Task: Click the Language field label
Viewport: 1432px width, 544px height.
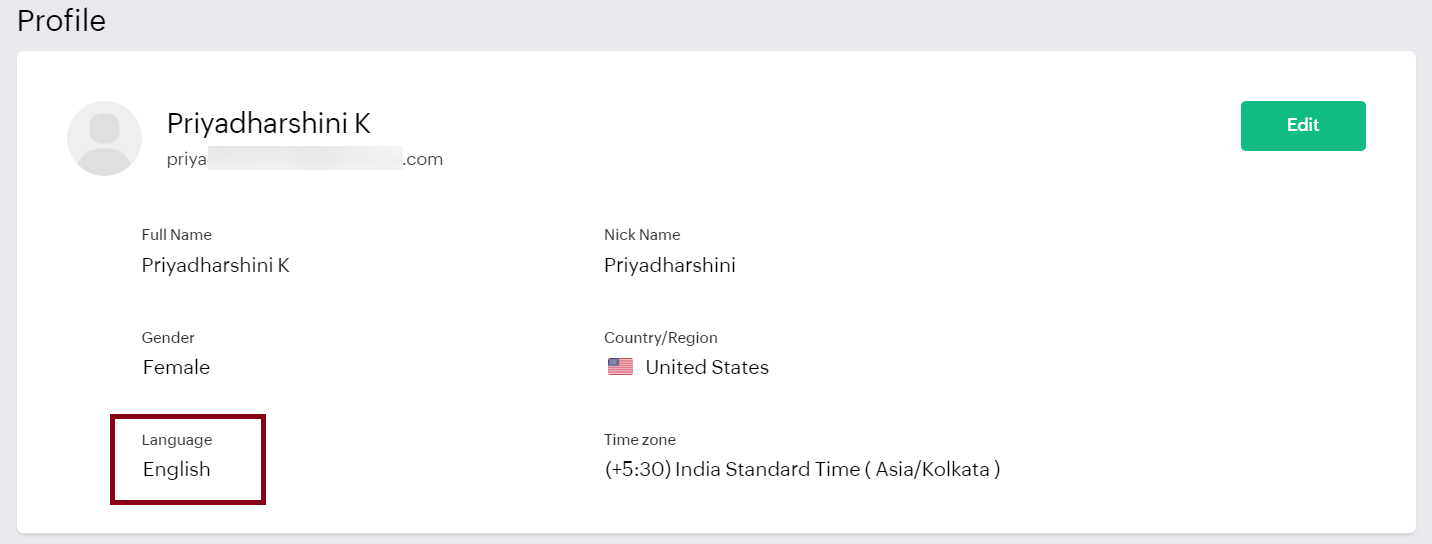Action: [177, 440]
